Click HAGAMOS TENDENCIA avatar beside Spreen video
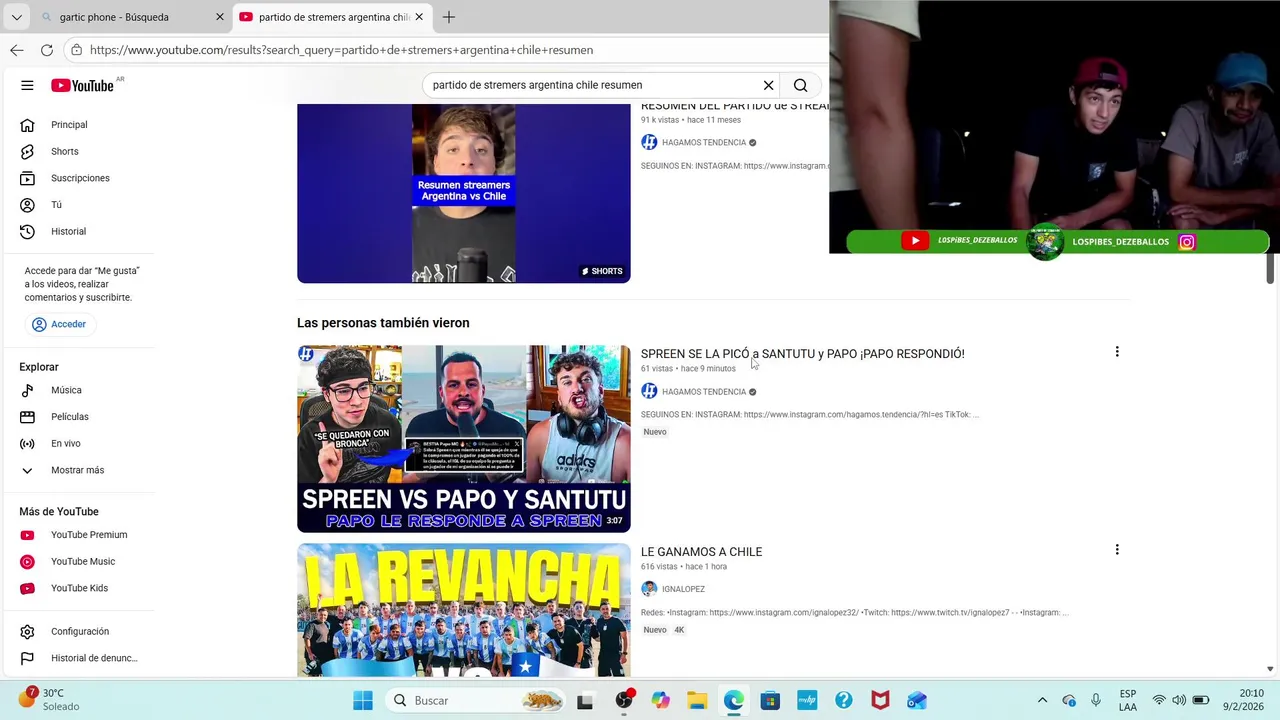 pos(649,392)
